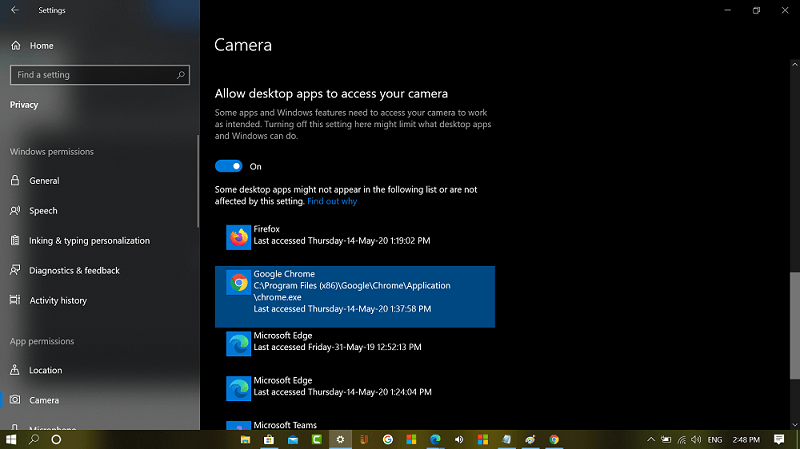
Task: Click the system tray volume icon
Action: click(x=696, y=439)
